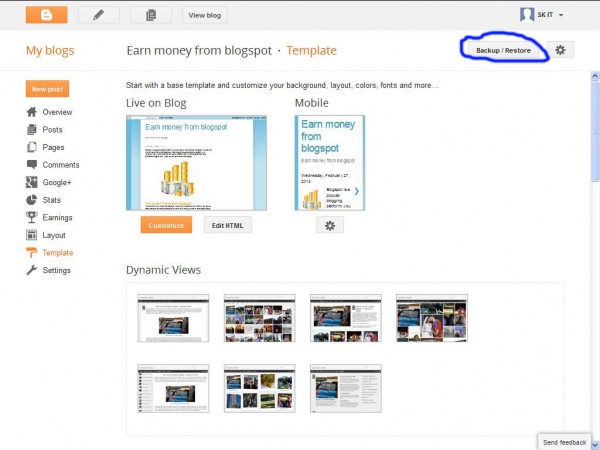The image size is (600, 450).
Task: Click the Posts document icon
Action: click(32, 129)
